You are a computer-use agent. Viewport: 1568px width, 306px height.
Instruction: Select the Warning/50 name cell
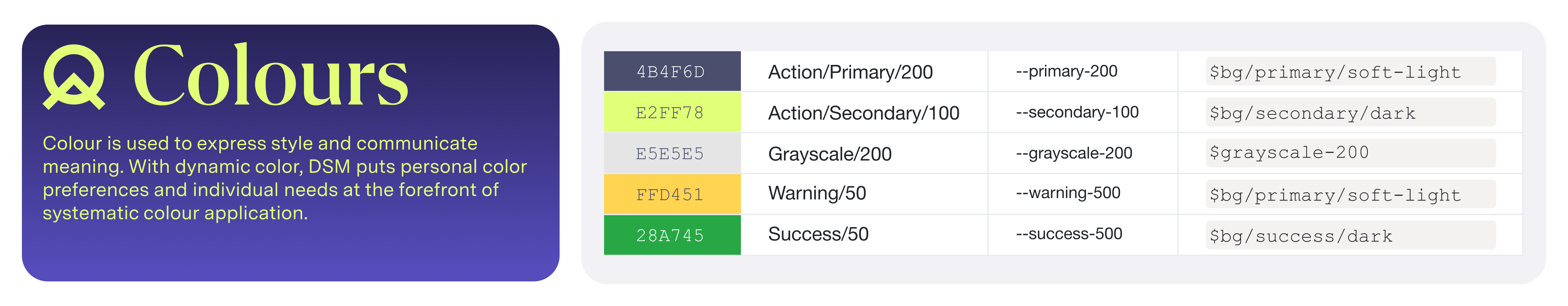pyautogui.click(x=816, y=193)
